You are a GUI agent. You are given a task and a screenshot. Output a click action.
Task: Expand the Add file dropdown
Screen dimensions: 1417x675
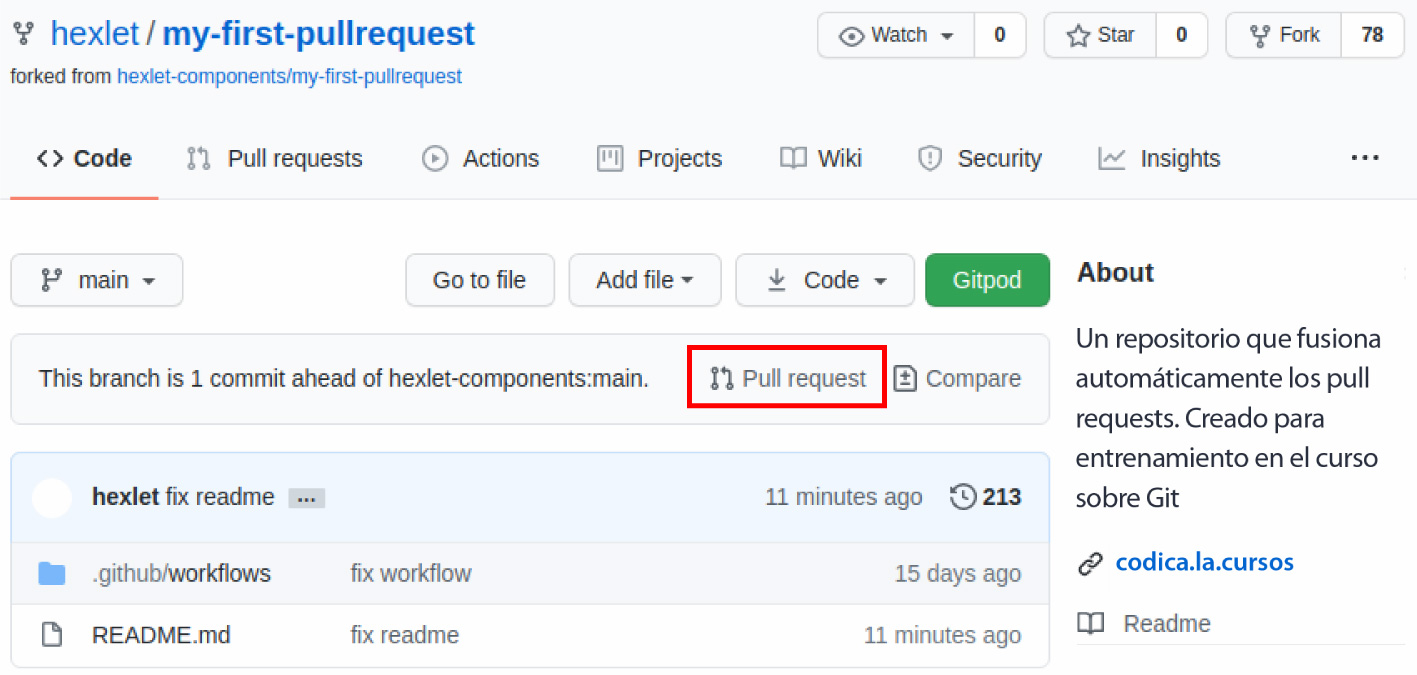click(x=644, y=280)
